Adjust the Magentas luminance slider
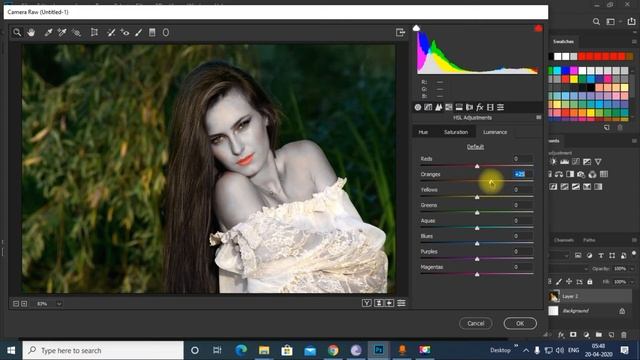This screenshot has width=640, height=360. (x=477, y=274)
